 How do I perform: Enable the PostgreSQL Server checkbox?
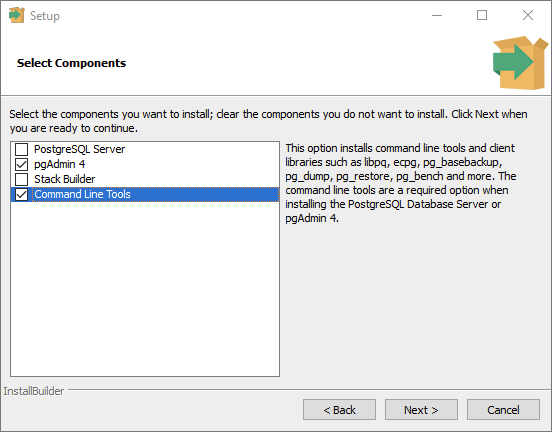pos(21,149)
